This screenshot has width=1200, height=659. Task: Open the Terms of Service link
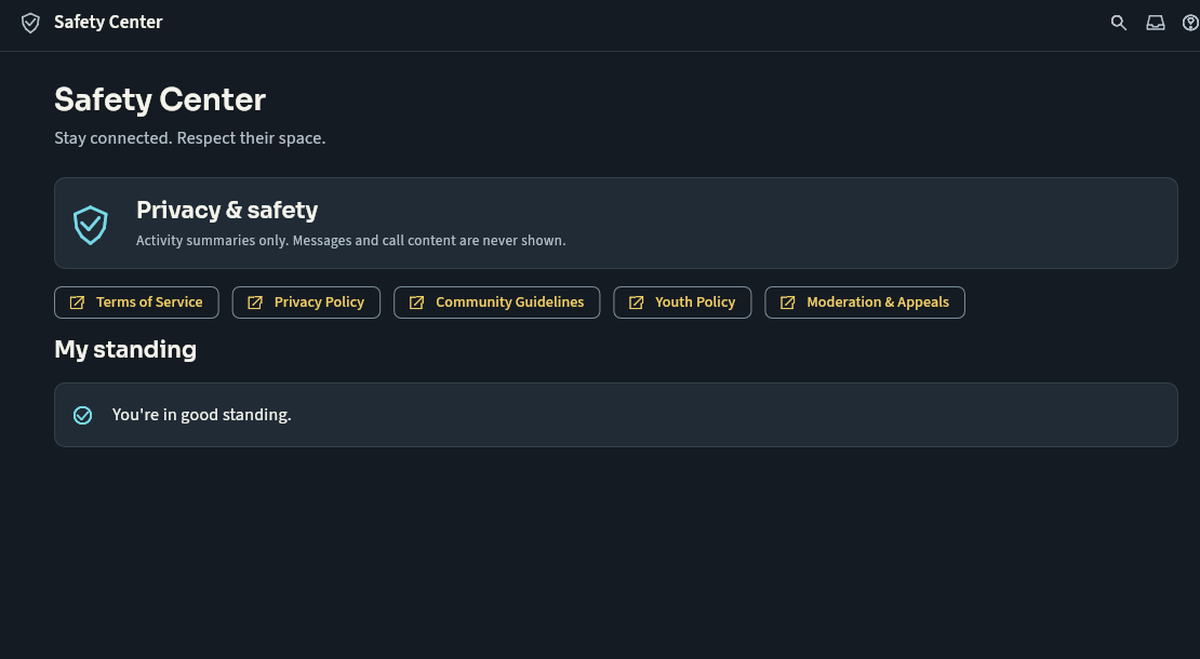[x=136, y=302]
